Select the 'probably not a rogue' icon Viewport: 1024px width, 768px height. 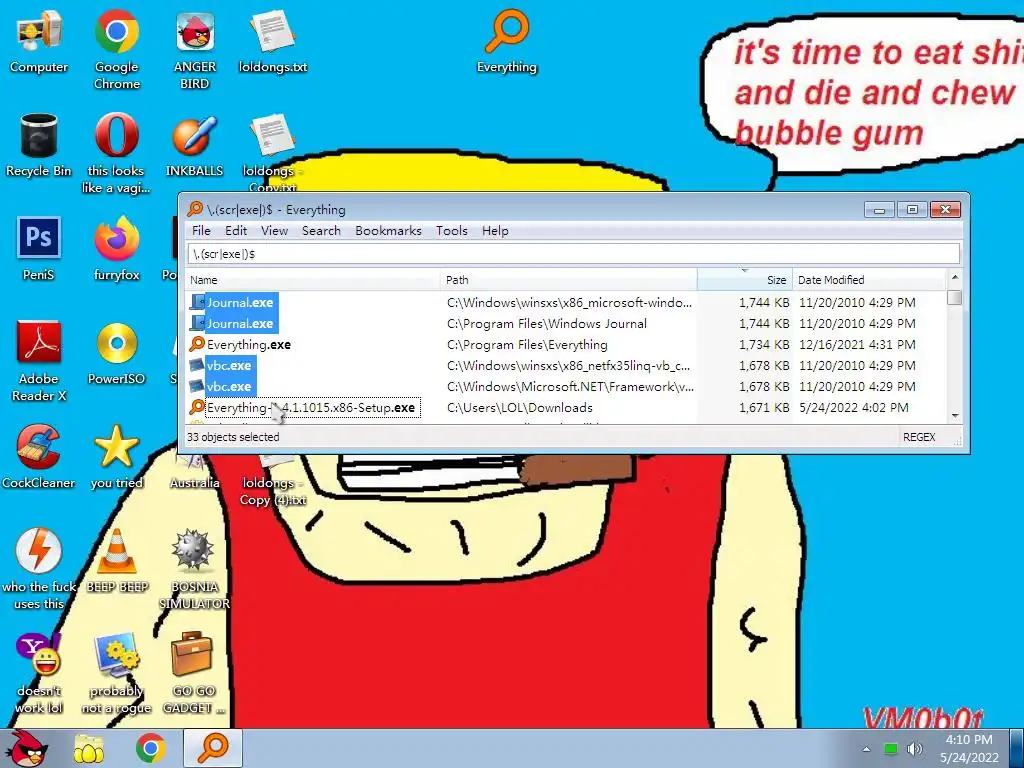116,673
